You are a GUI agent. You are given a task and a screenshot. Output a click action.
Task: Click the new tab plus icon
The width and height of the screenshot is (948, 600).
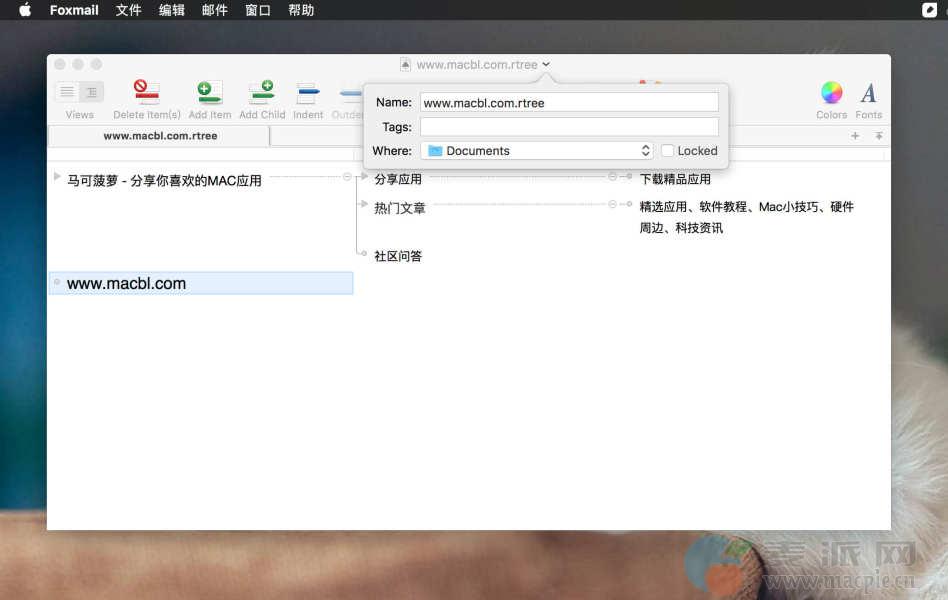pyautogui.click(x=855, y=136)
